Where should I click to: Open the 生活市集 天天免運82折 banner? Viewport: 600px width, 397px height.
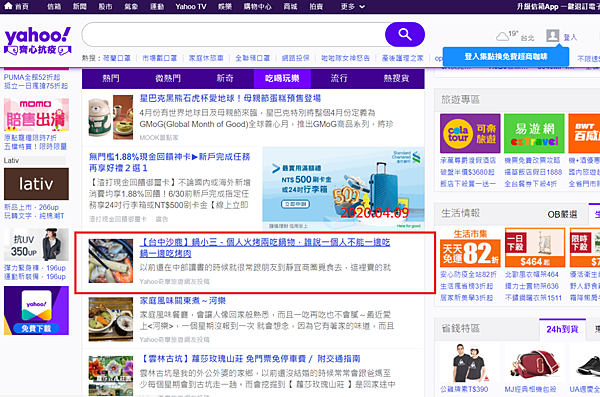point(470,248)
